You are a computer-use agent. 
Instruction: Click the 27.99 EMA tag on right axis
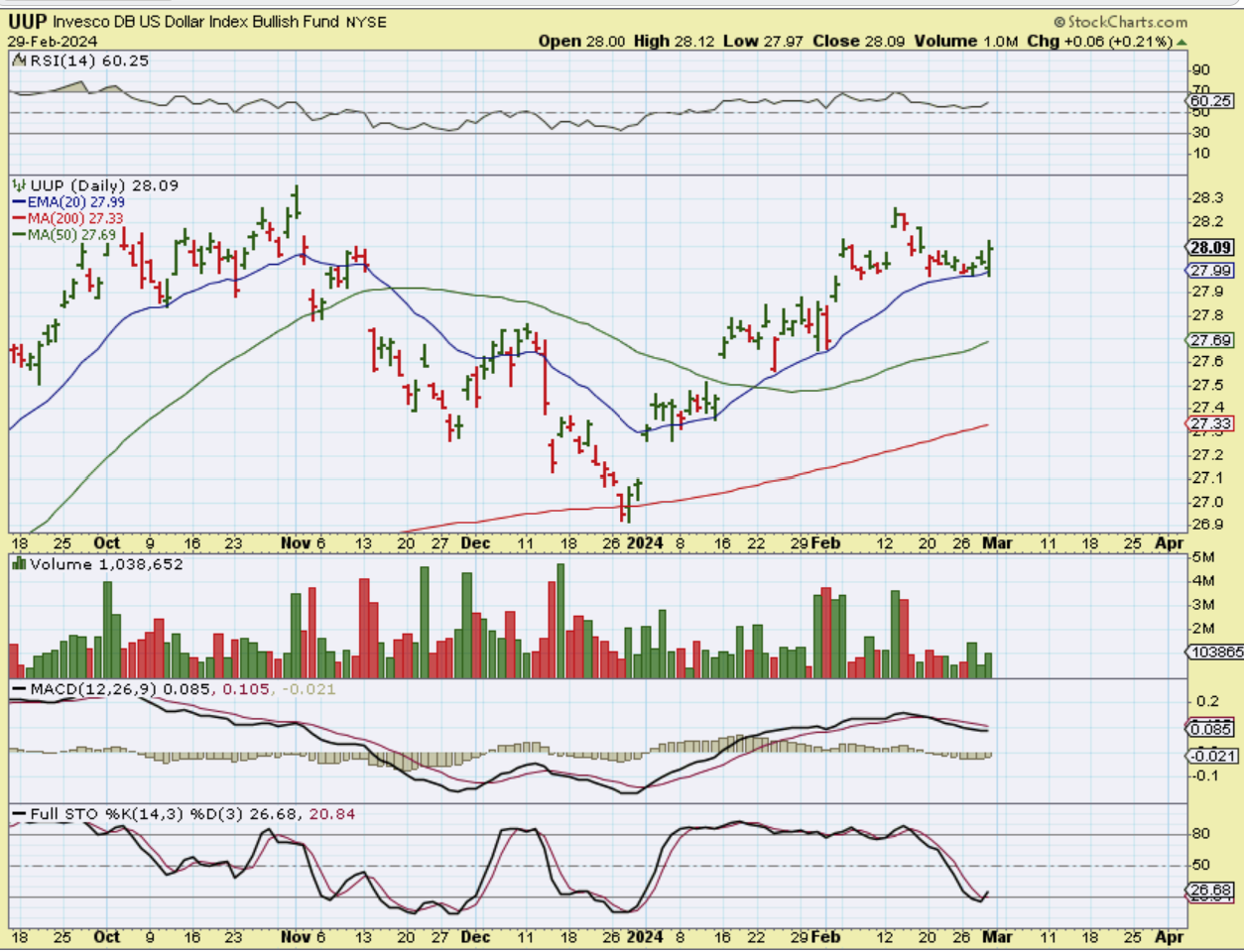pyautogui.click(x=1210, y=271)
